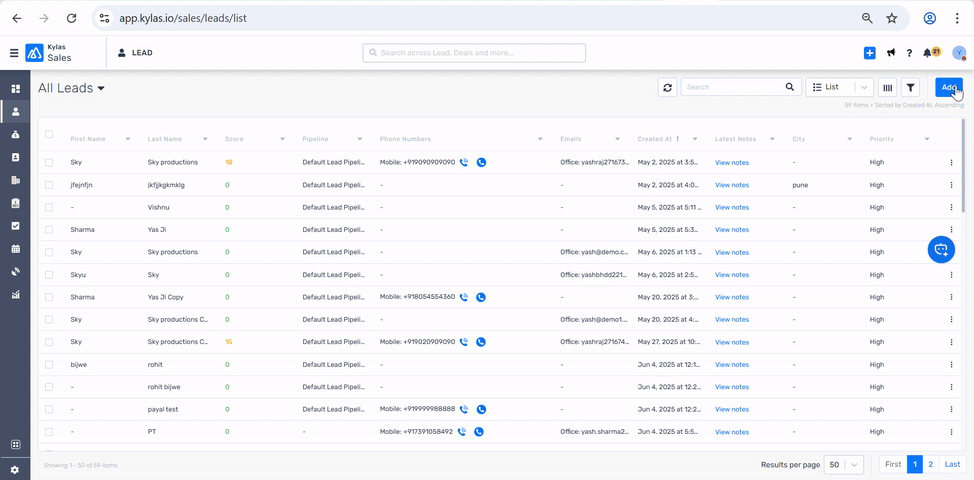Open the filter funnel icon
Screen dimensions: 974x480
point(910,88)
